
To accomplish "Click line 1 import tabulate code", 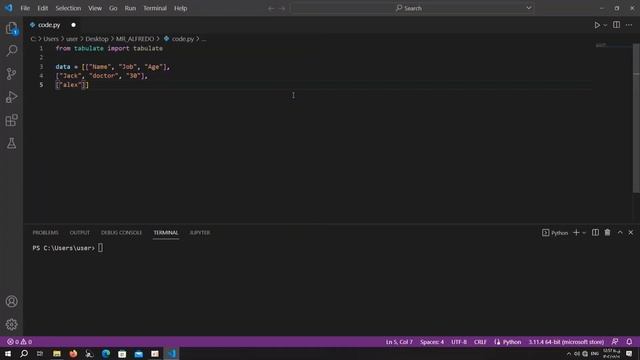I will [109, 48].
